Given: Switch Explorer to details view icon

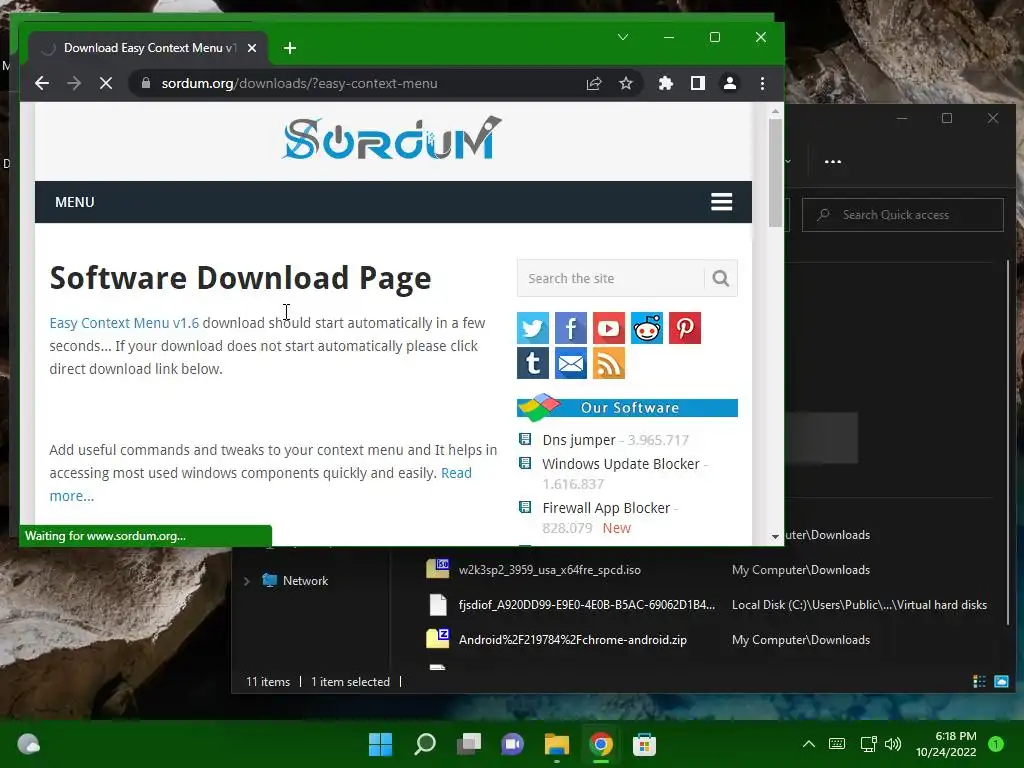Looking at the screenshot, I should tap(979, 682).
